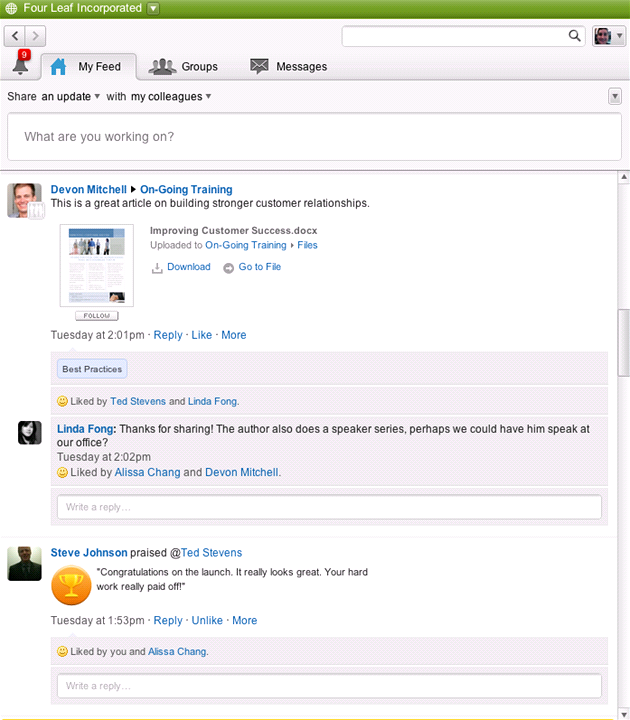630x720 pixels.
Task: Click inside the top search field
Action: point(455,36)
